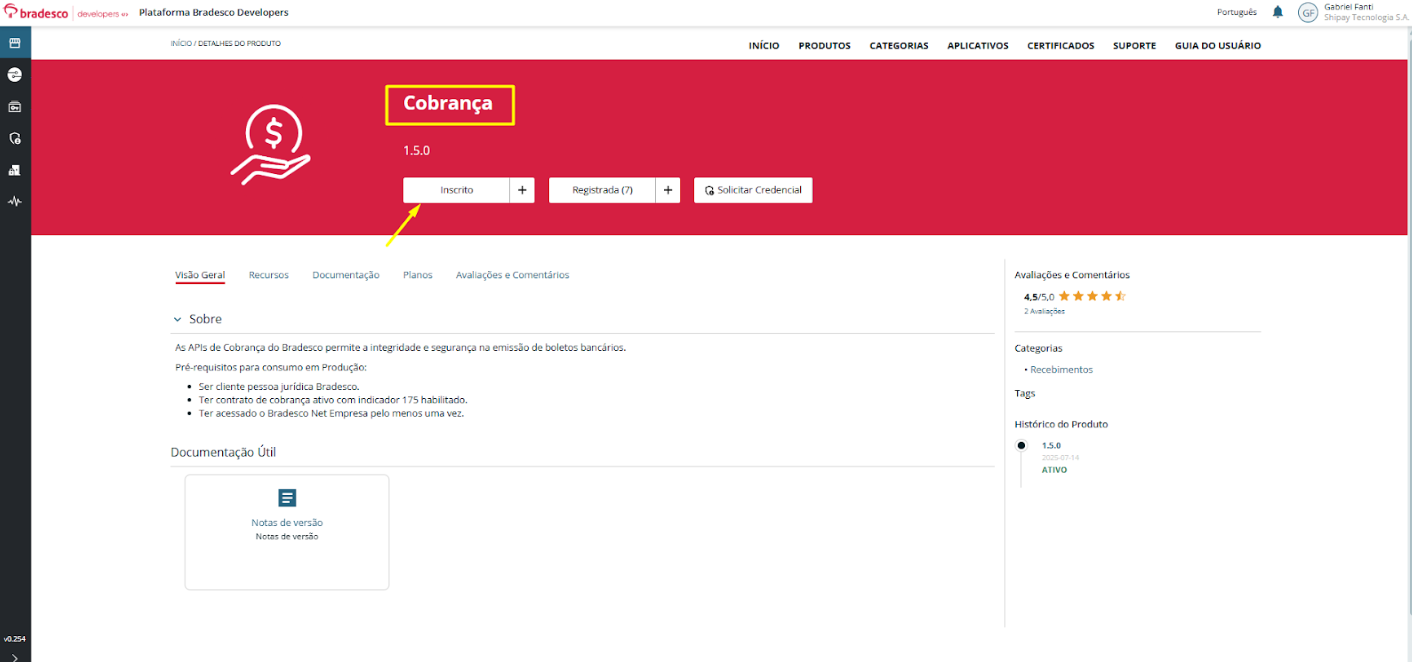Open the store icon in left sidebar
1412x662 pixels.
[x=15, y=43]
